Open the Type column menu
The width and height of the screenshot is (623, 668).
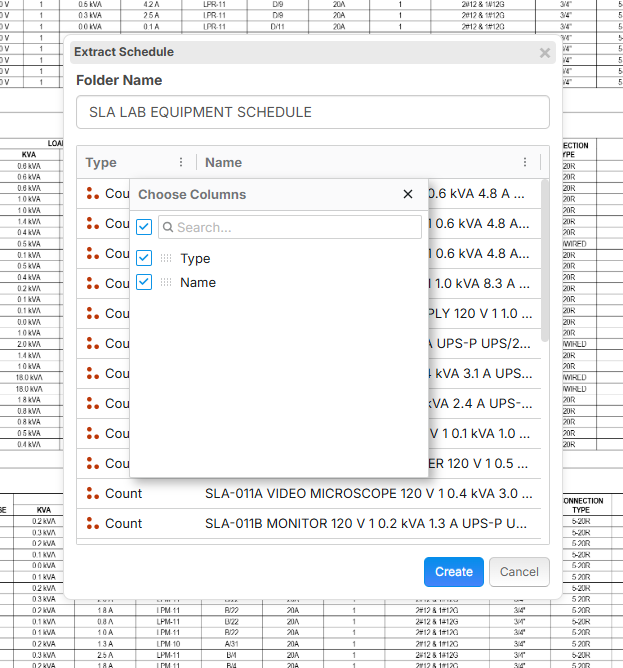pos(181,162)
